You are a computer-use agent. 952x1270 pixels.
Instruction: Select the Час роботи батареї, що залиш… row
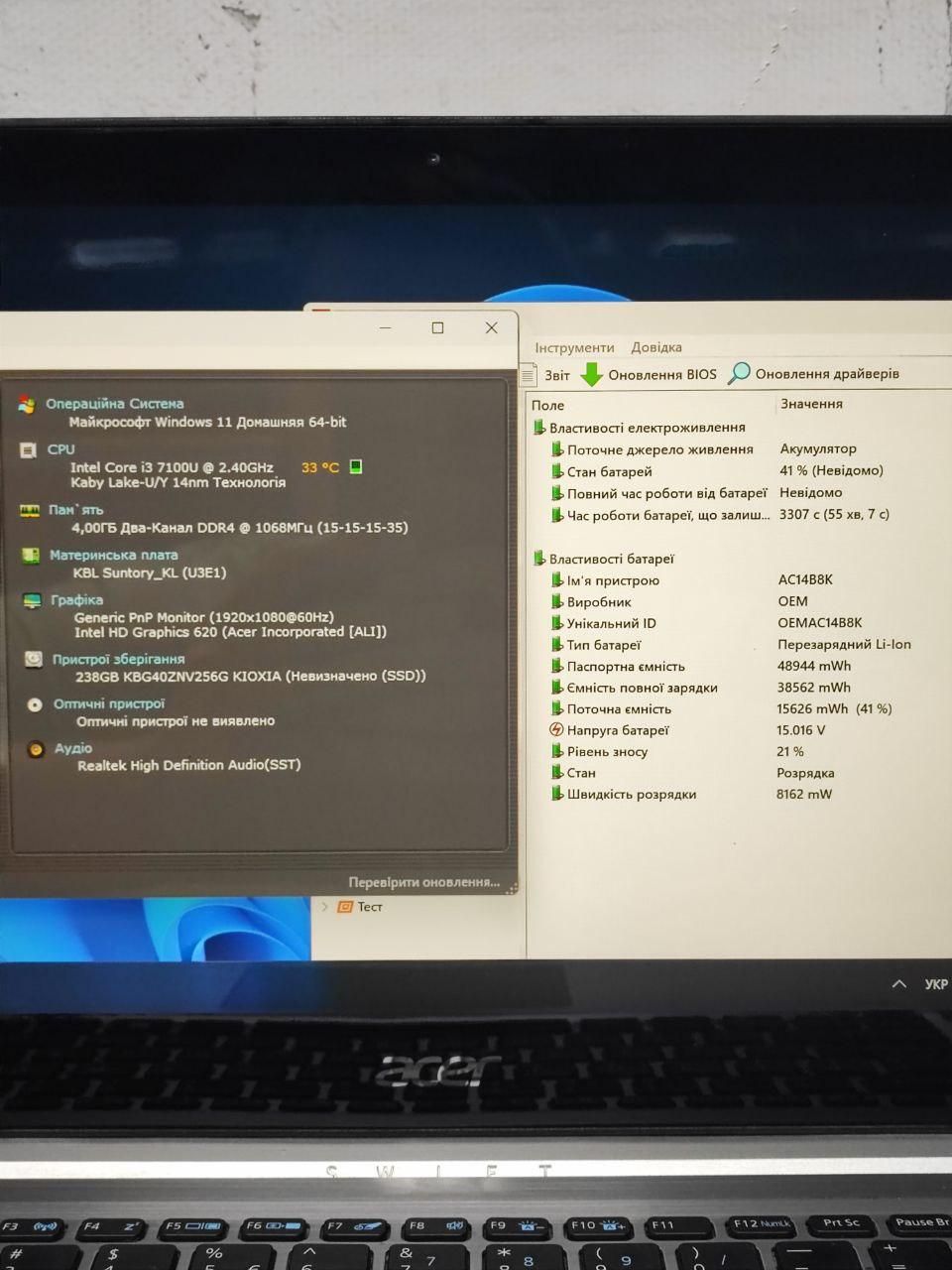(x=739, y=515)
